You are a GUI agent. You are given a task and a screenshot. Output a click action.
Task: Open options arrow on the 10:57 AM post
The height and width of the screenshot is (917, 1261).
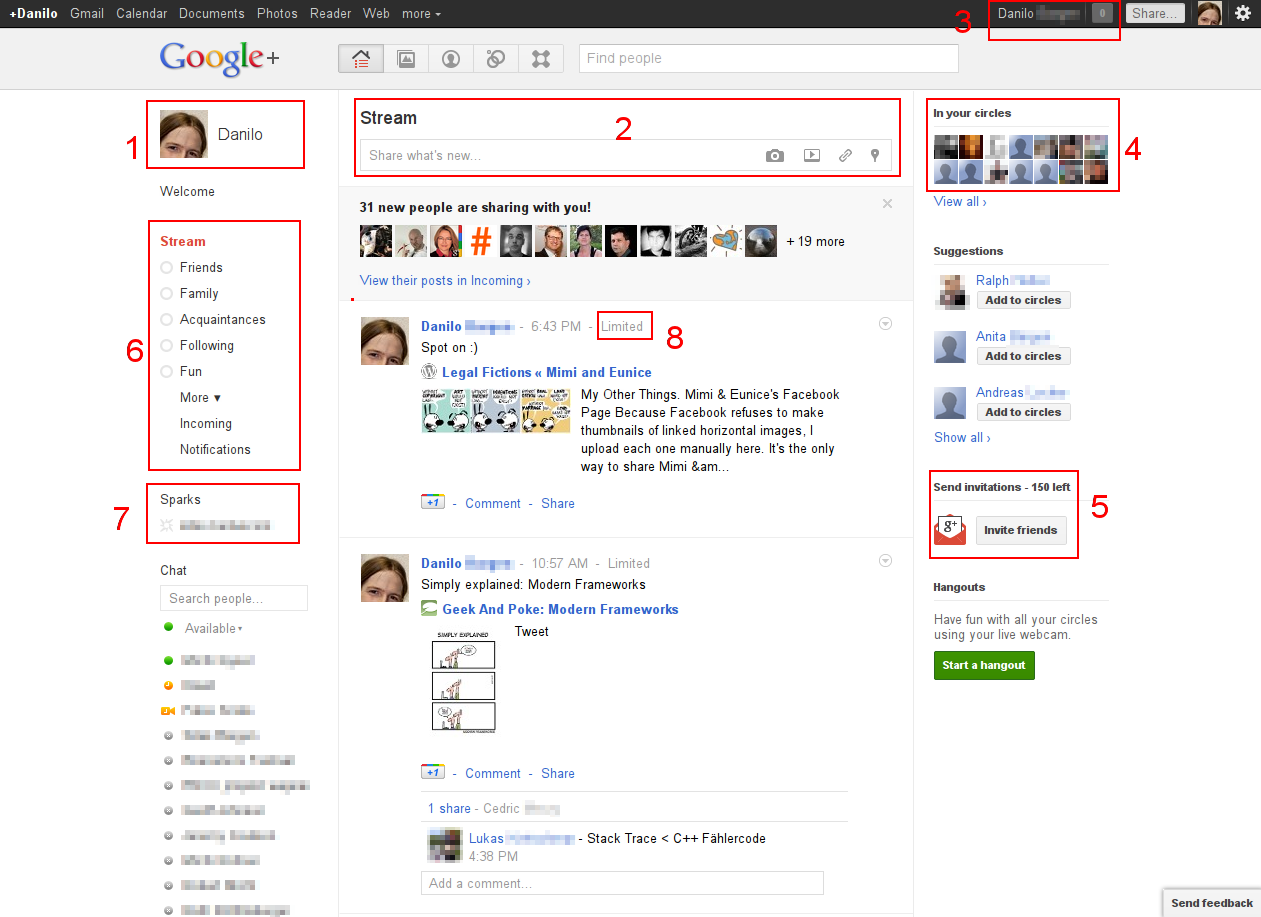point(885,561)
